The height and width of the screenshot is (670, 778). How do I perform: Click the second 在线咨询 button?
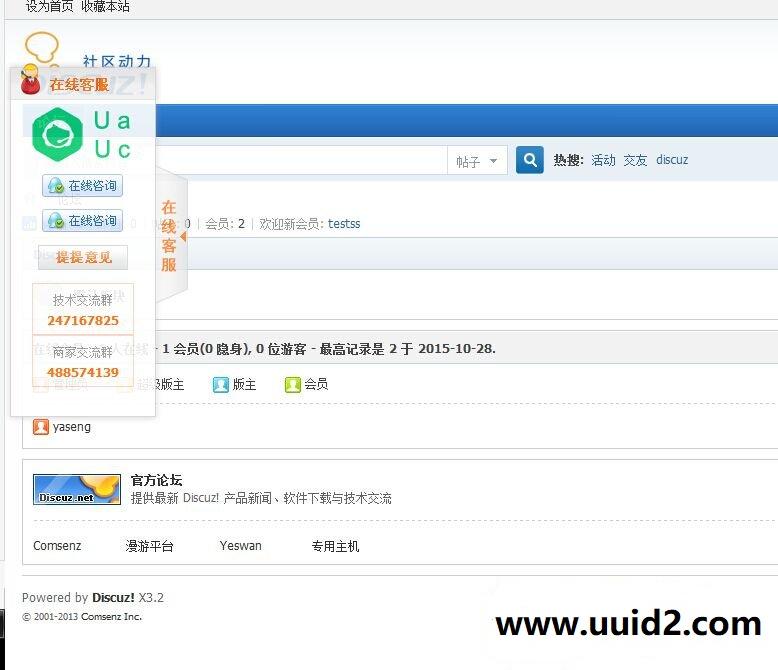pos(82,220)
